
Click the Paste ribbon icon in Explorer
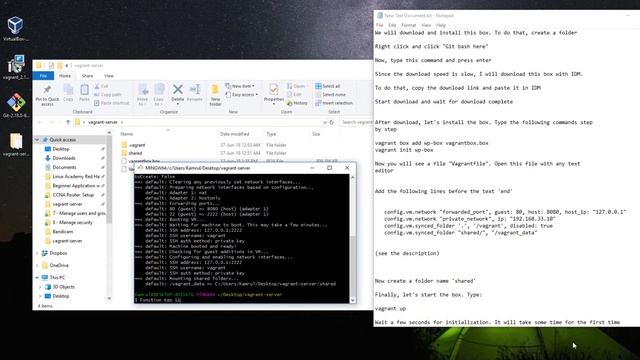[84, 93]
